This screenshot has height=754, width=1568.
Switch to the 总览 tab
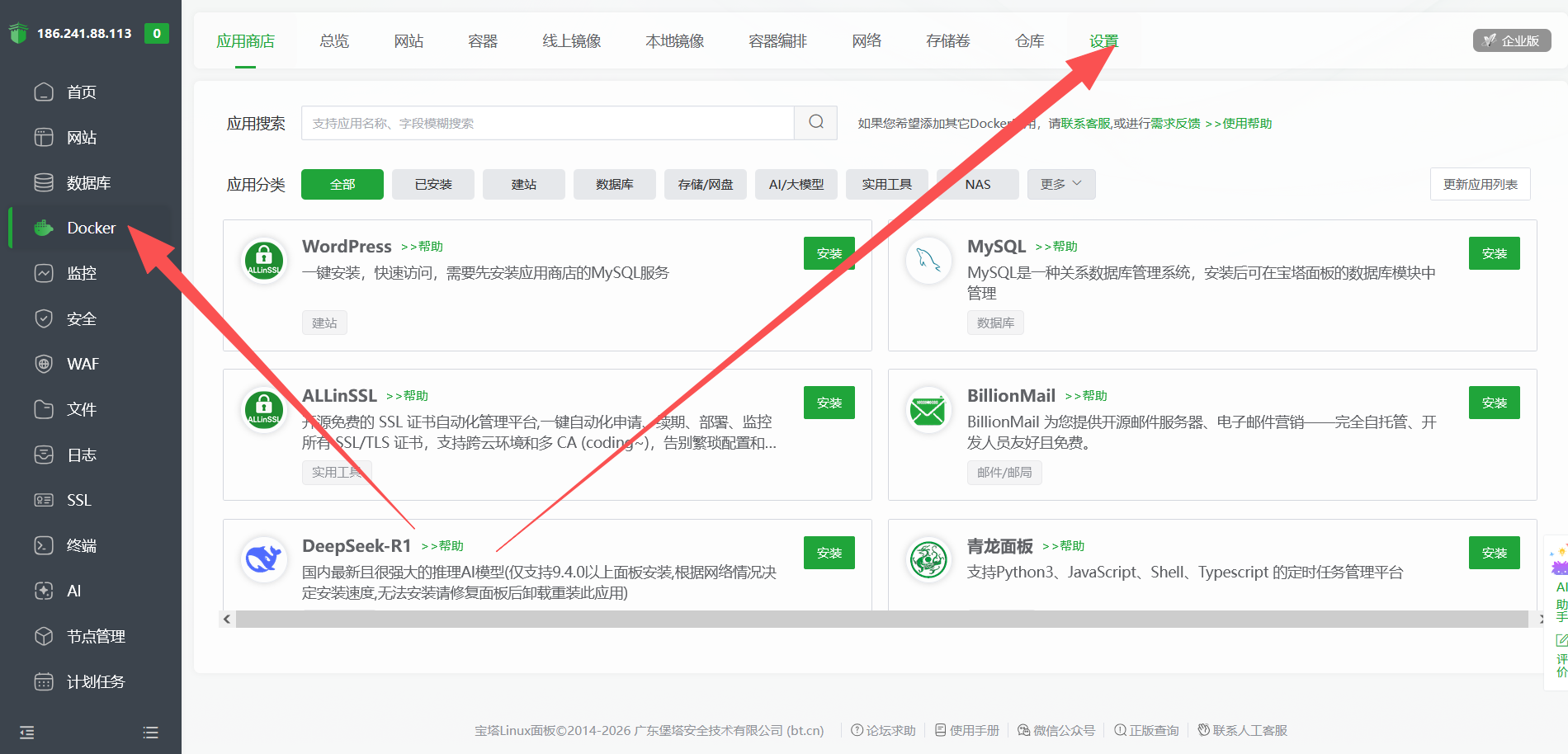[334, 41]
